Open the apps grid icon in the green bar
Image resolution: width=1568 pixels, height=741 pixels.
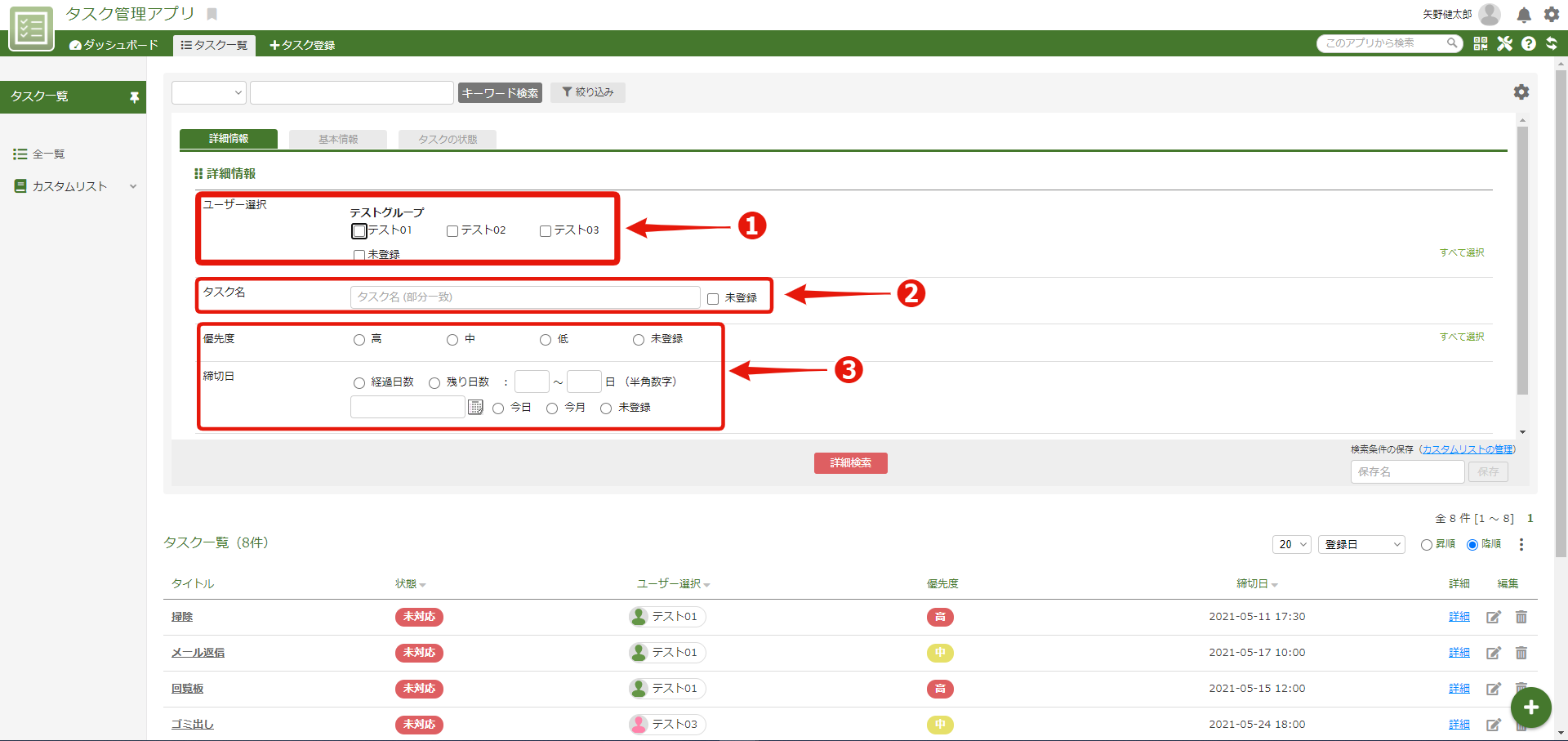1480,43
